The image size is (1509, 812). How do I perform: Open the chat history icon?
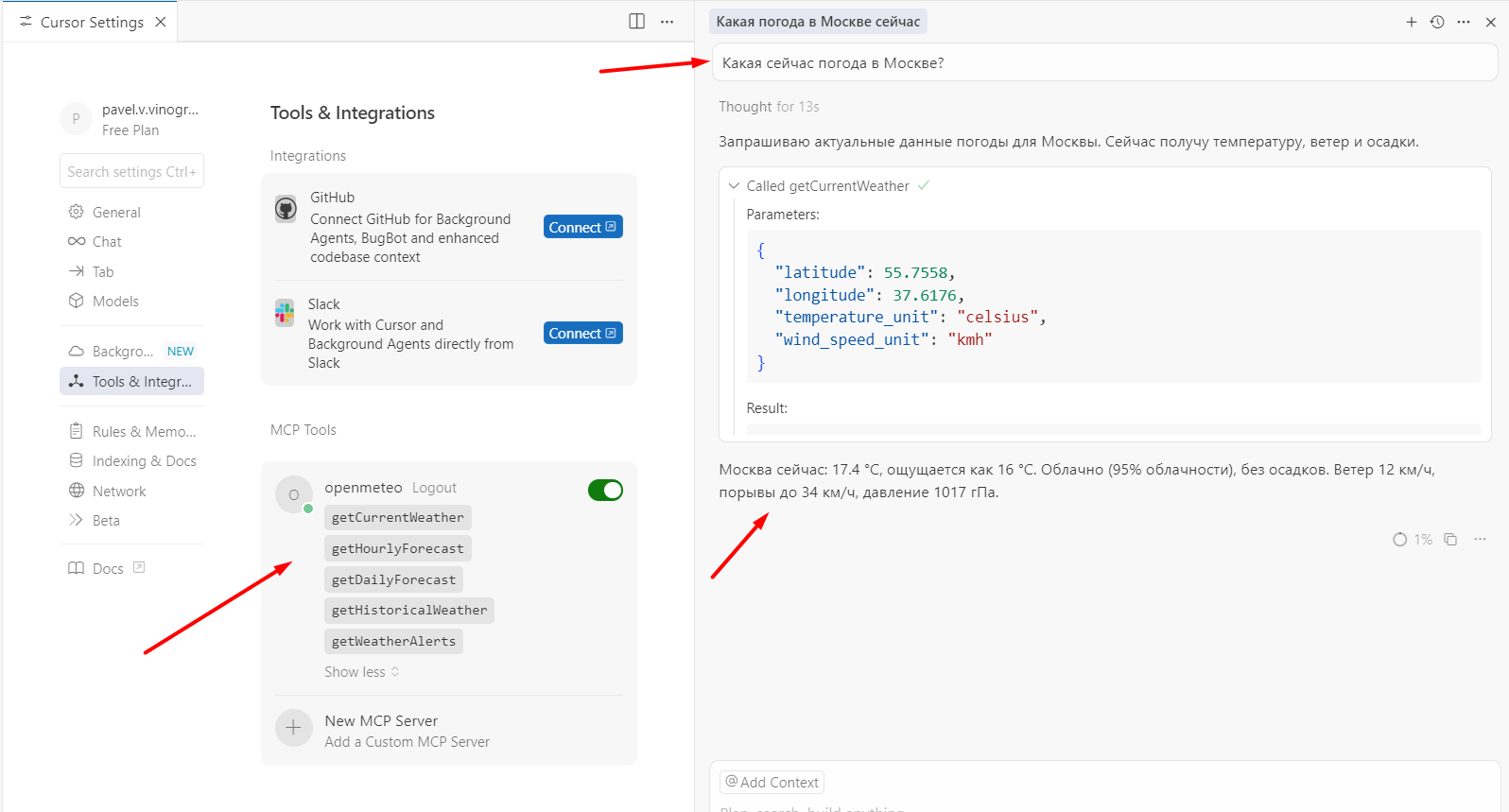pos(1437,22)
